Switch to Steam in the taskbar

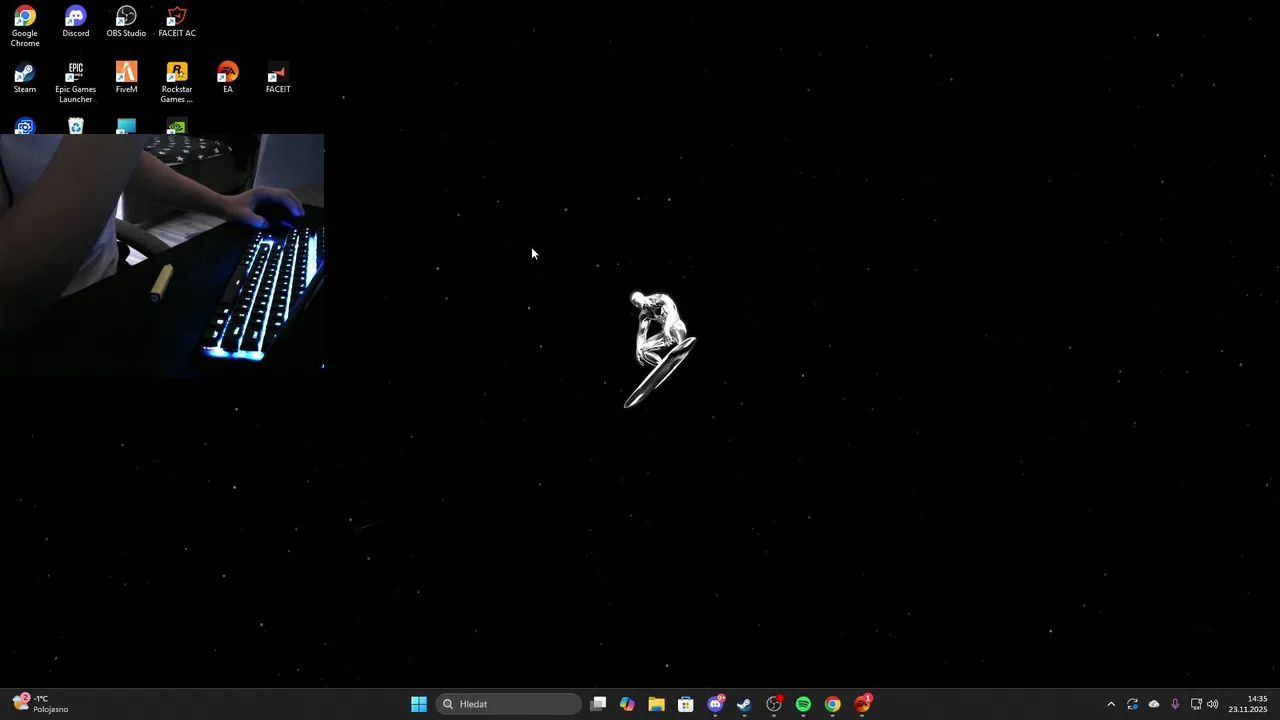(x=744, y=704)
